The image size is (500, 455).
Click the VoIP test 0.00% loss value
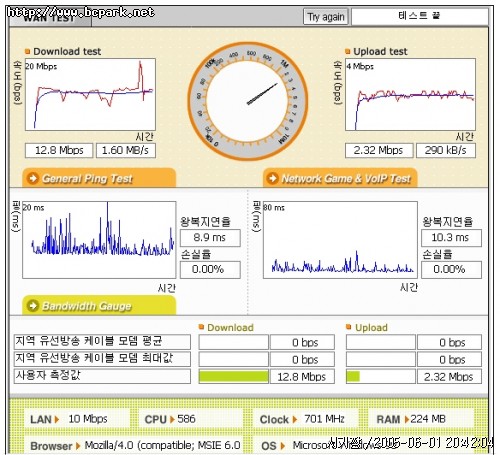451,269
